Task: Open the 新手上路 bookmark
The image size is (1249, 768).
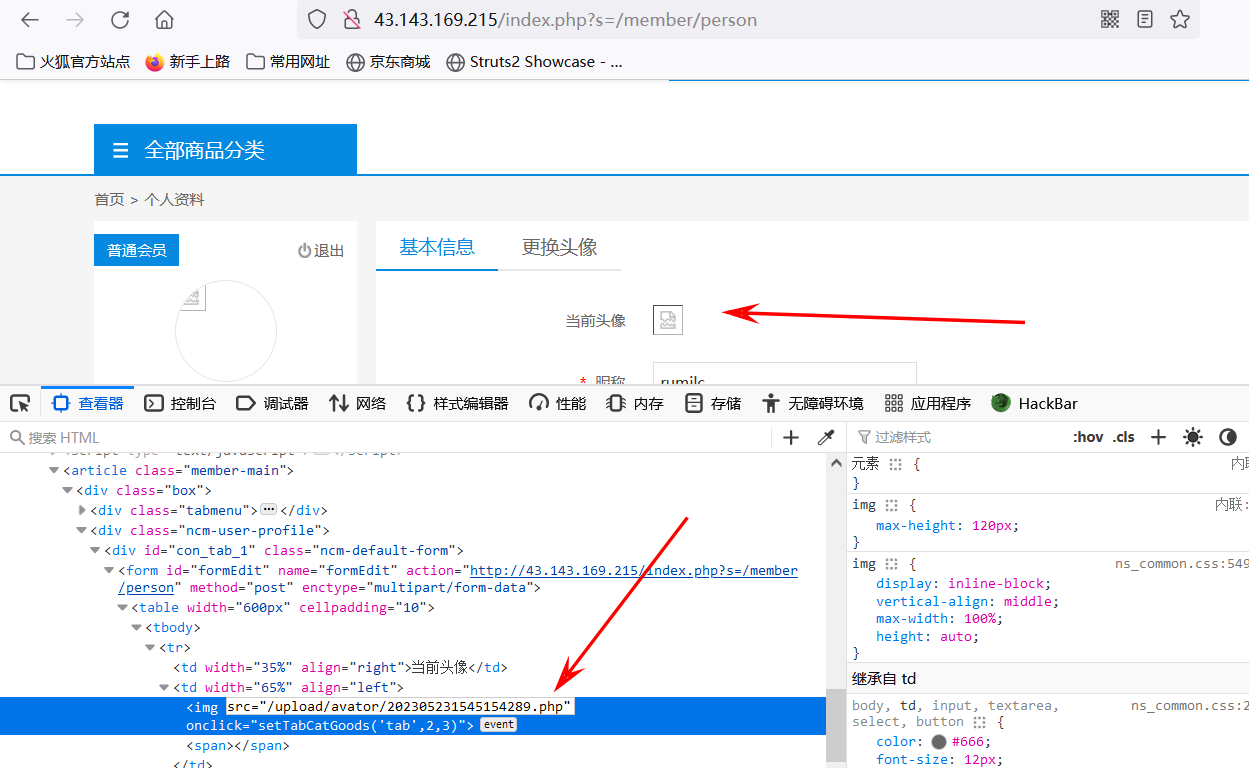Action: click(x=188, y=62)
